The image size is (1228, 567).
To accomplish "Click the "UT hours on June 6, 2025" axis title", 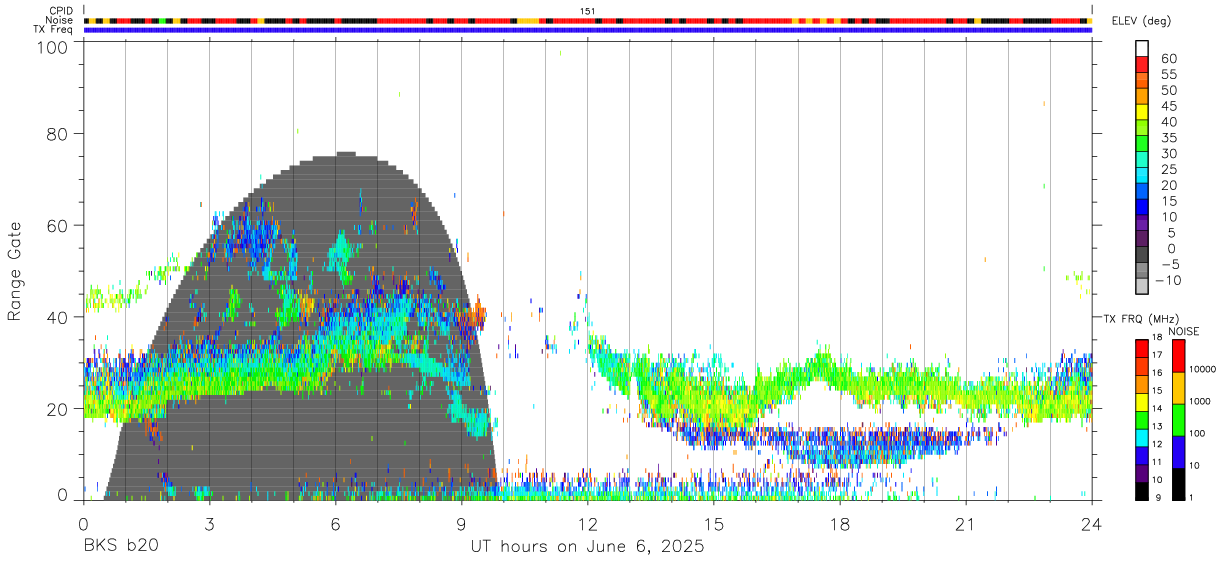I will [587, 547].
